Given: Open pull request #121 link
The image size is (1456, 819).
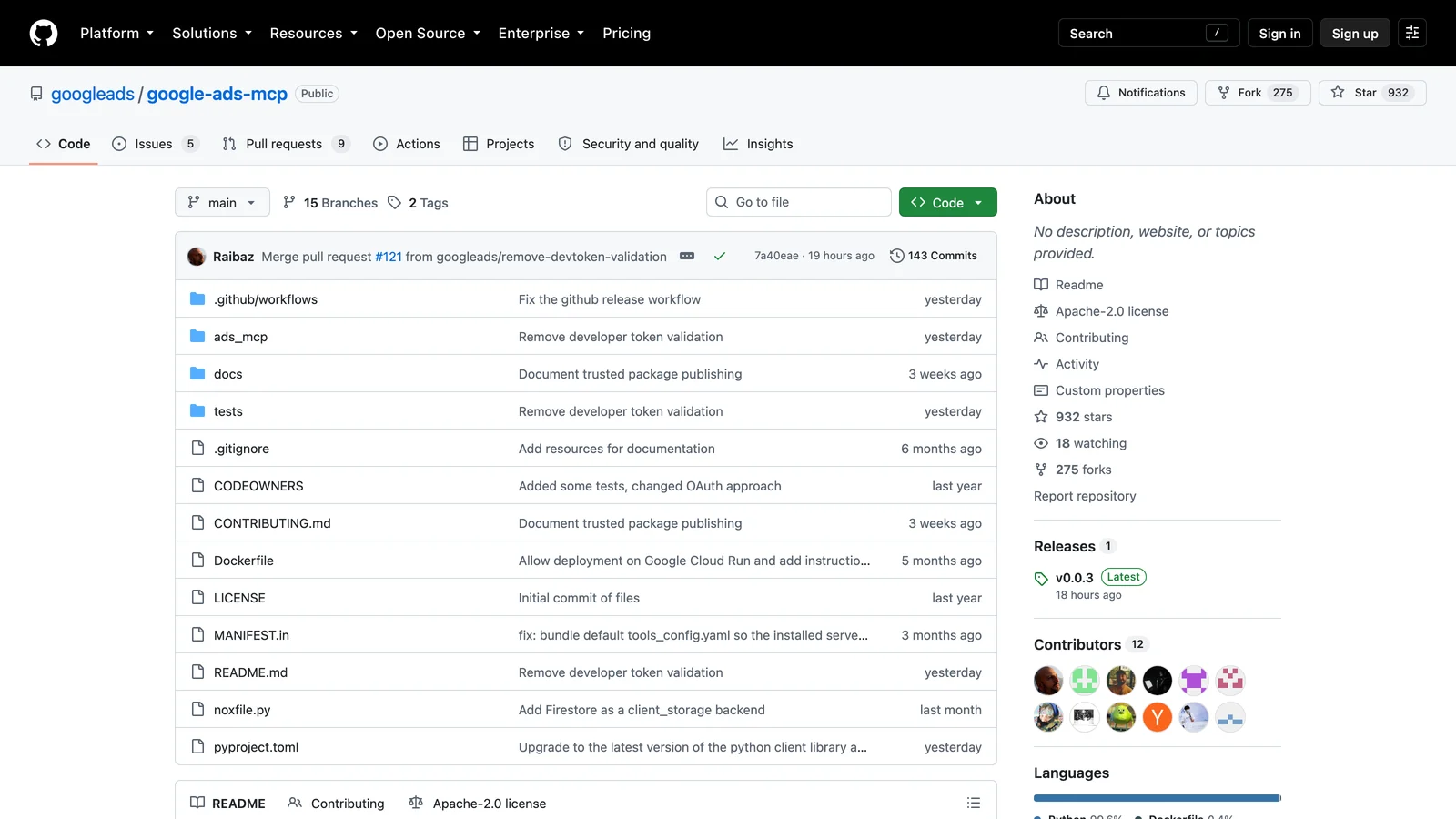Looking at the screenshot, I should pyautogui.click(x=389, y=257).
